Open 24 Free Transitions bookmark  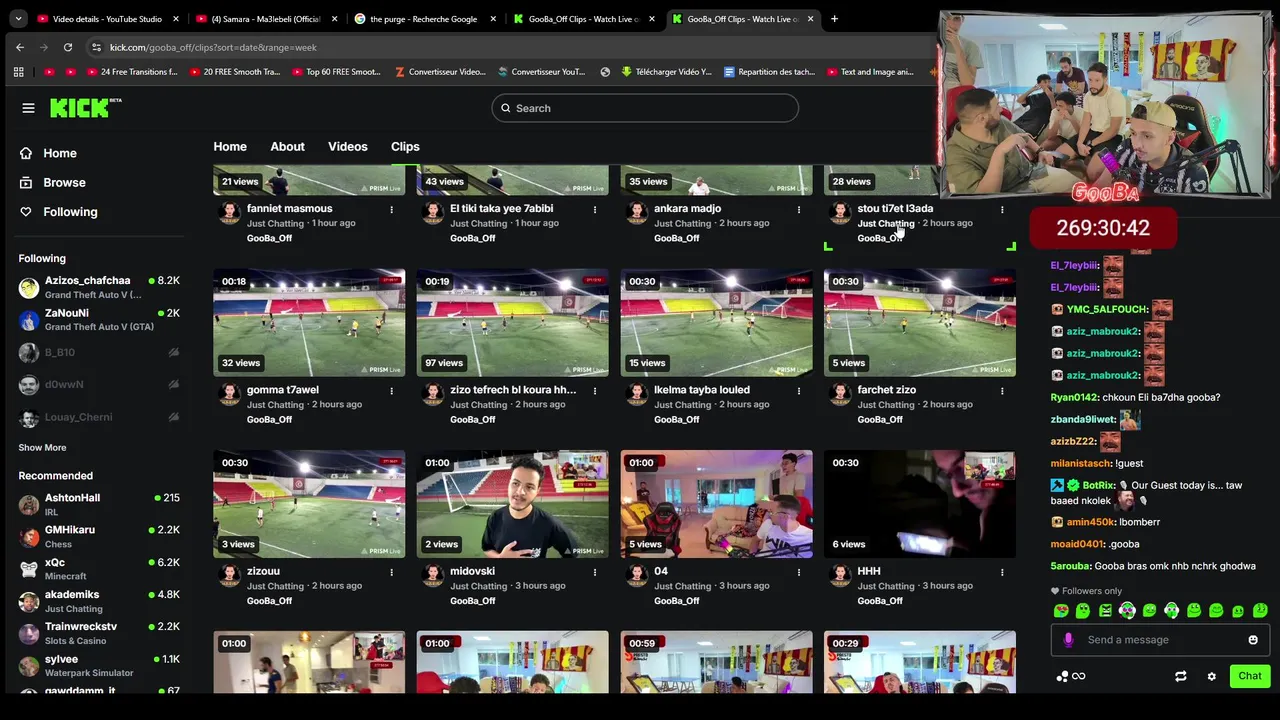coord(132,72)
